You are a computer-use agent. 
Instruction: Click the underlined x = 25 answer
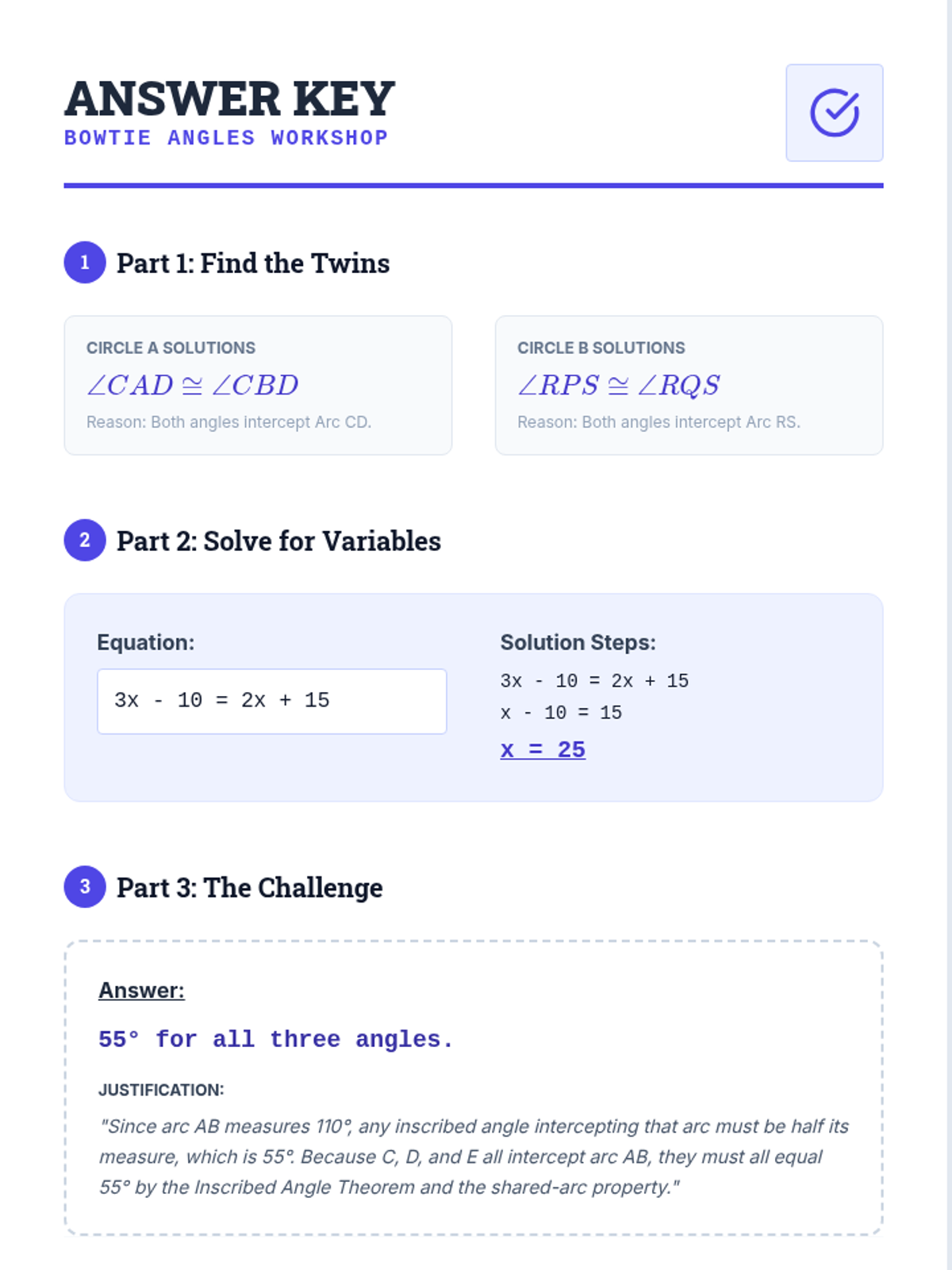(x=543, y=749)
